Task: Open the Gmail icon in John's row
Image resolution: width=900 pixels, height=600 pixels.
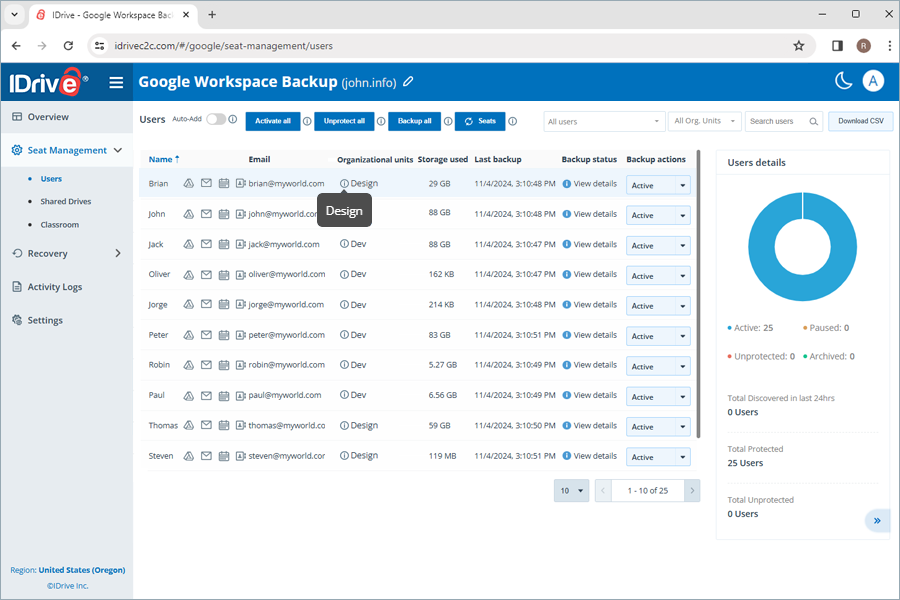Action: 206,214
